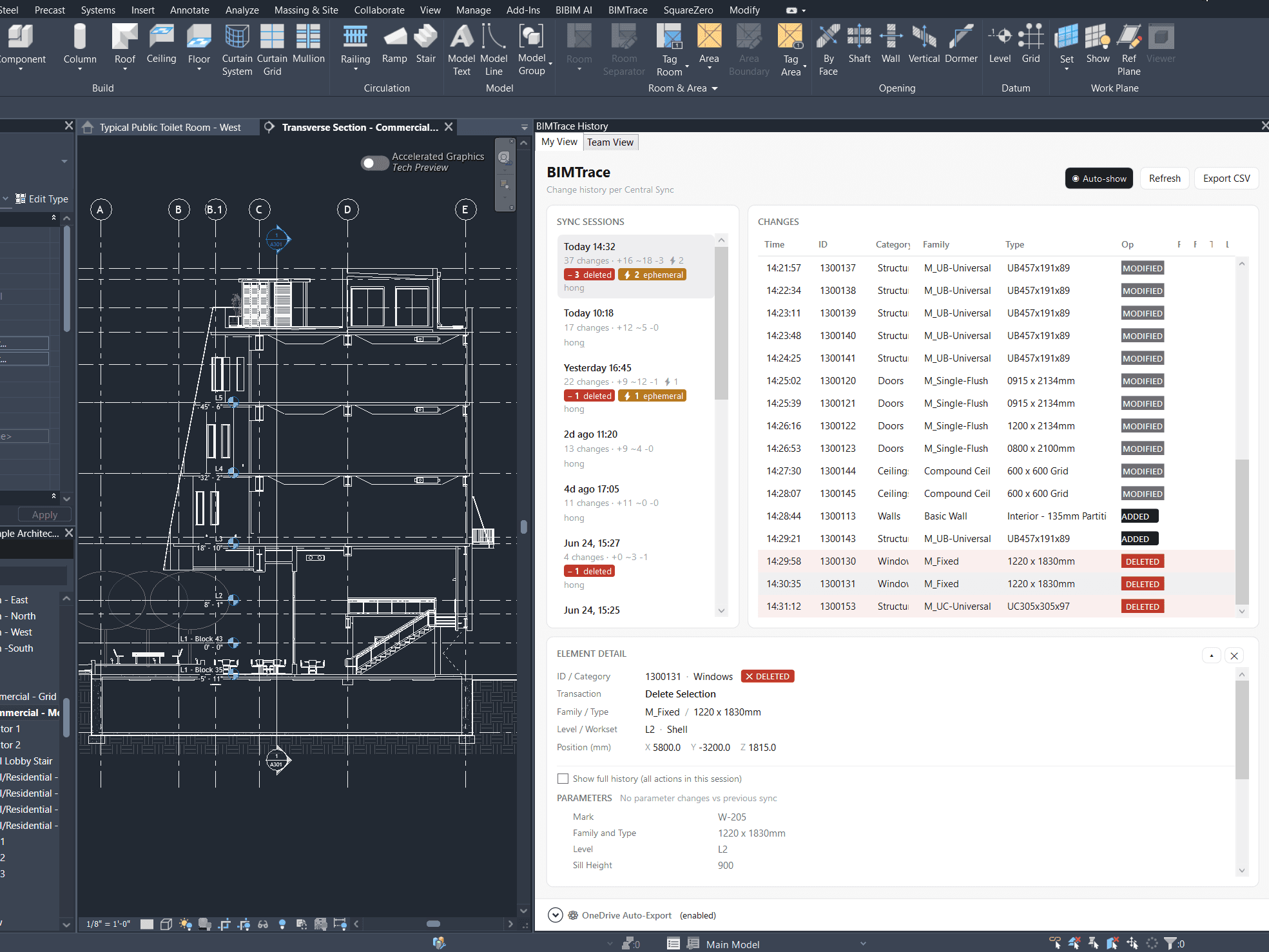Select the Tag Area tool
The height and width of the screenshot is (952, 1269).
point(791,50)
